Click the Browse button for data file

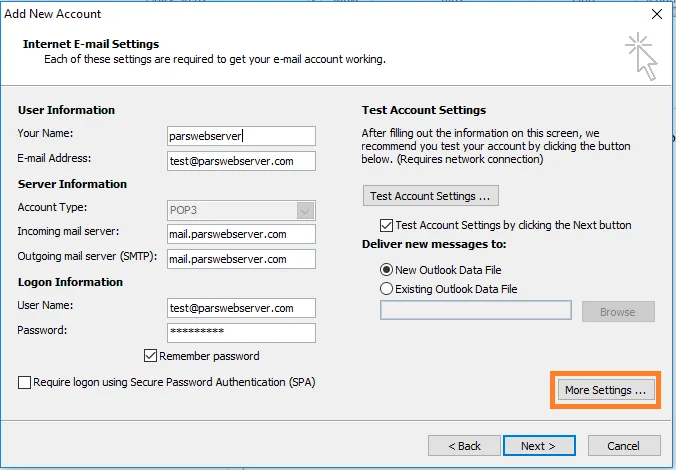coord(617,312)
